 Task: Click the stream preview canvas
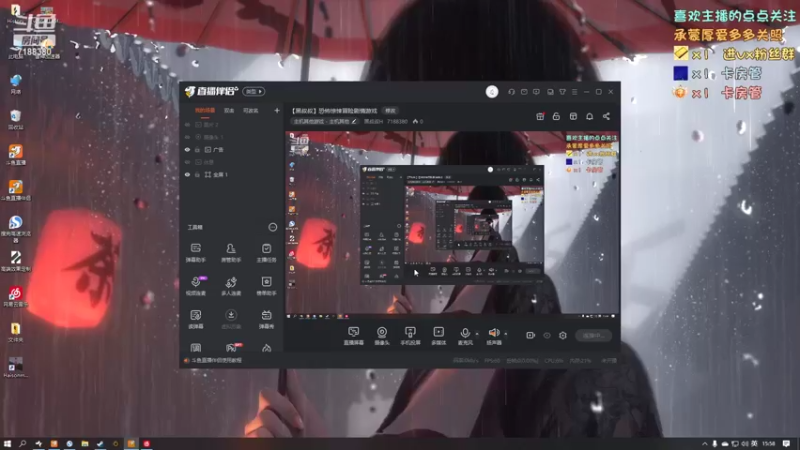[x=452, y=224]
